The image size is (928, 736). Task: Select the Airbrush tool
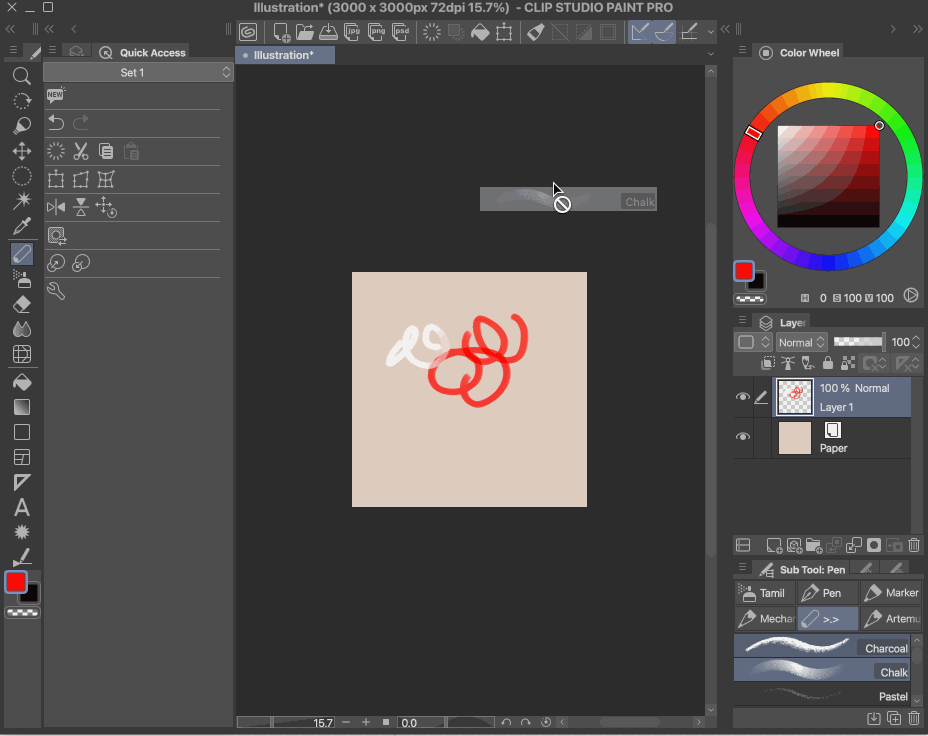click(x=22, y=279)
